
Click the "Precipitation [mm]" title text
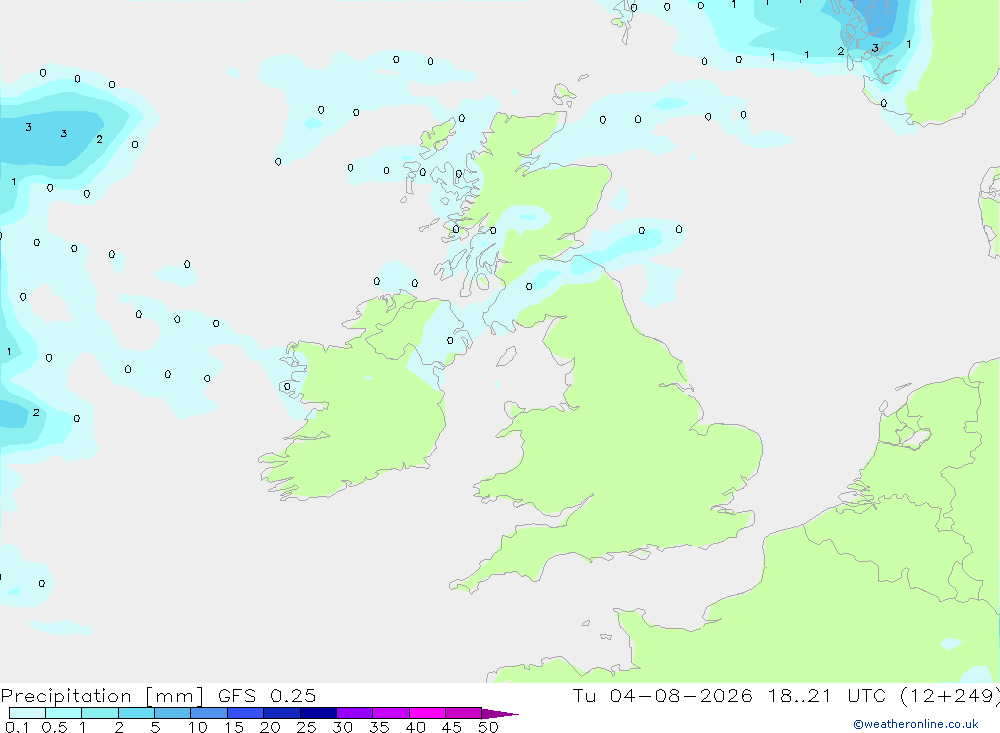point(102,696)
